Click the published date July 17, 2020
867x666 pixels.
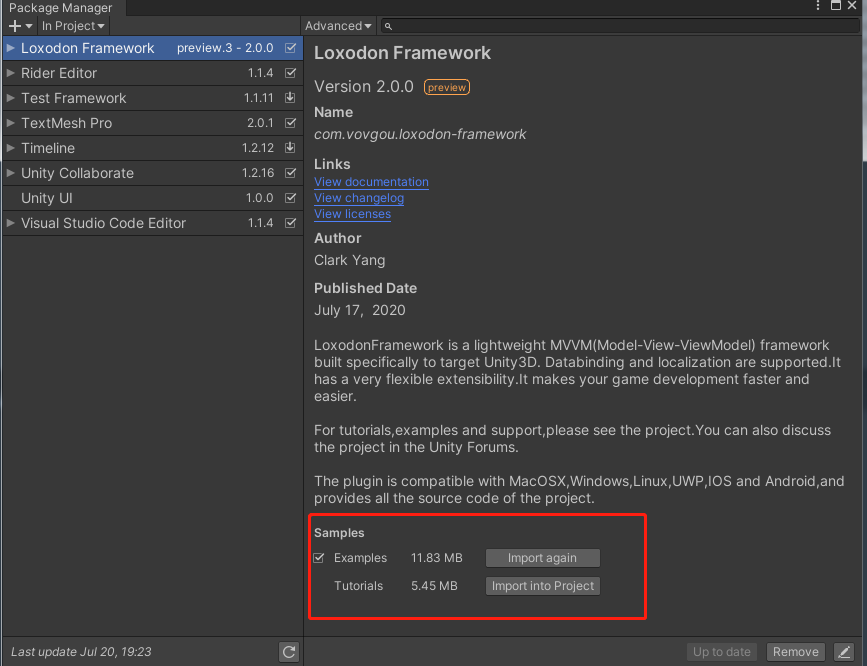pyautogui.click(x=359, y=310)
